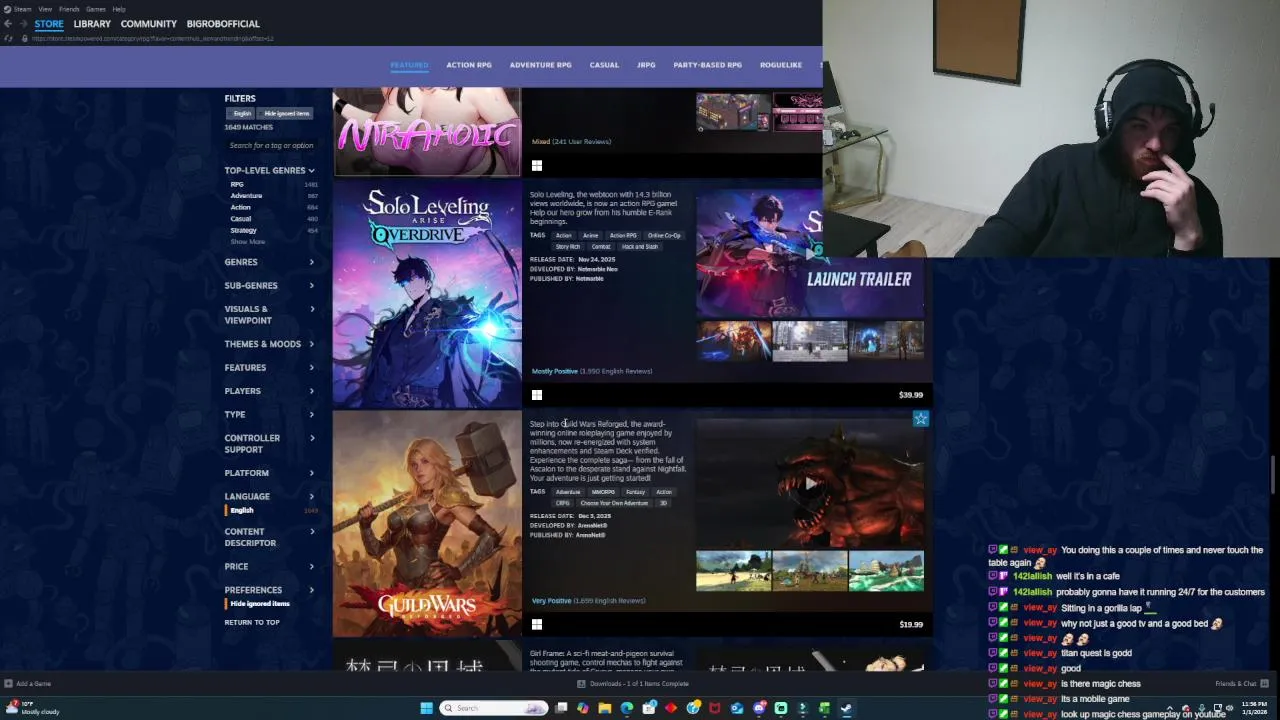
Task: Select the PARTY-BASED RPG category tab
Action: 707,65
